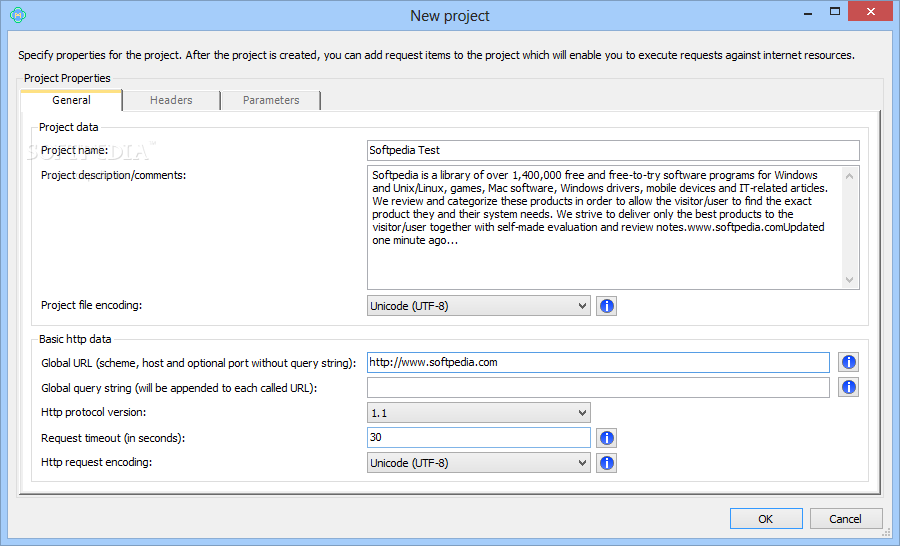Close the New project dialog
Image resolution: width=900 pixels, height=546 pixels.
click(x=871, y=11)
